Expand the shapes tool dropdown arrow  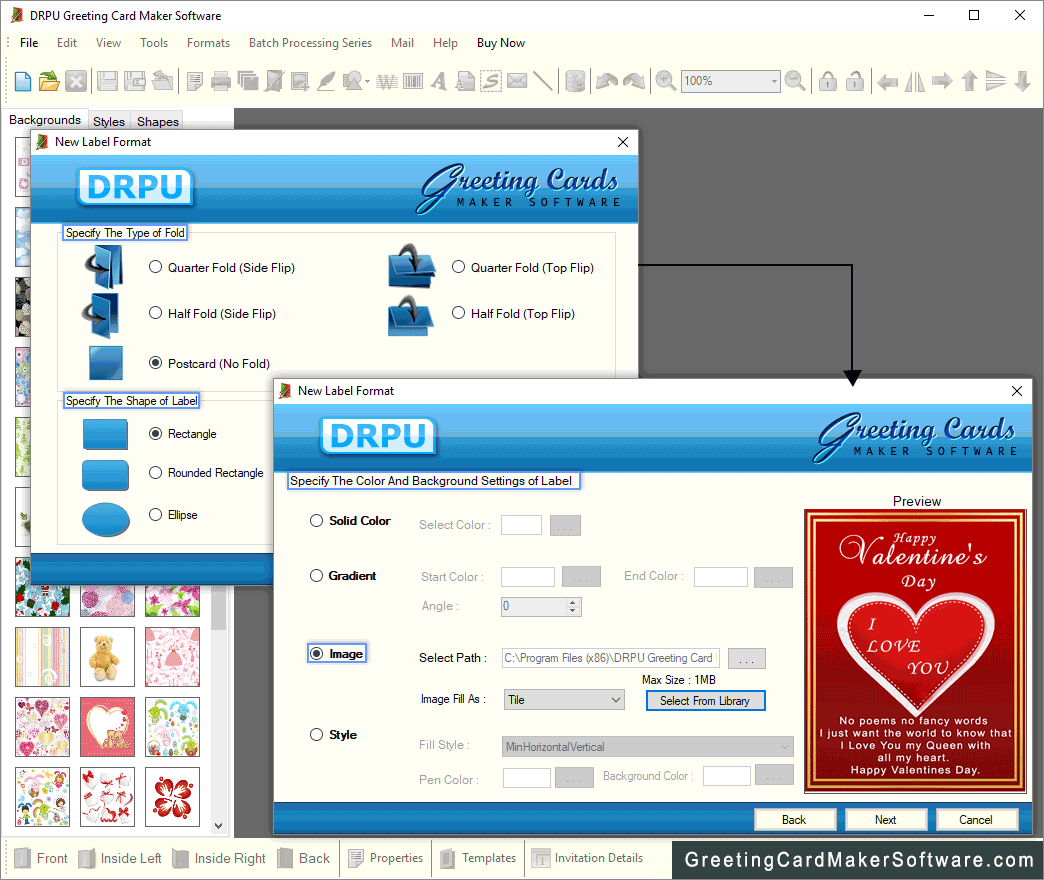(367, 81)
